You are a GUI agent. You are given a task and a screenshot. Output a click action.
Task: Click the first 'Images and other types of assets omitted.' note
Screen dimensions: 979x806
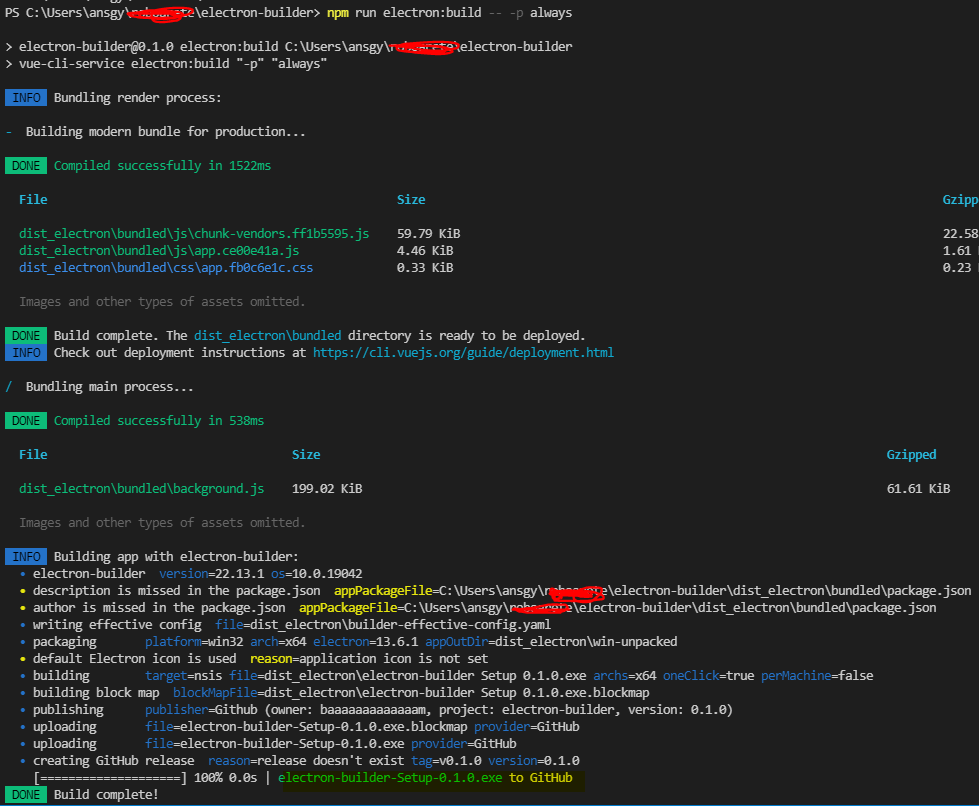point(162,302)
